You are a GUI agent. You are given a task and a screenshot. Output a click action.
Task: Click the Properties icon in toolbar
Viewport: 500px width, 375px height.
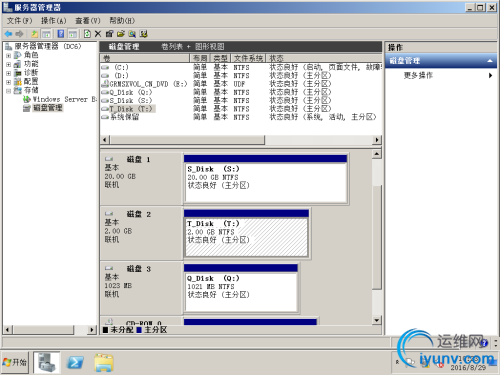point(109,34)
